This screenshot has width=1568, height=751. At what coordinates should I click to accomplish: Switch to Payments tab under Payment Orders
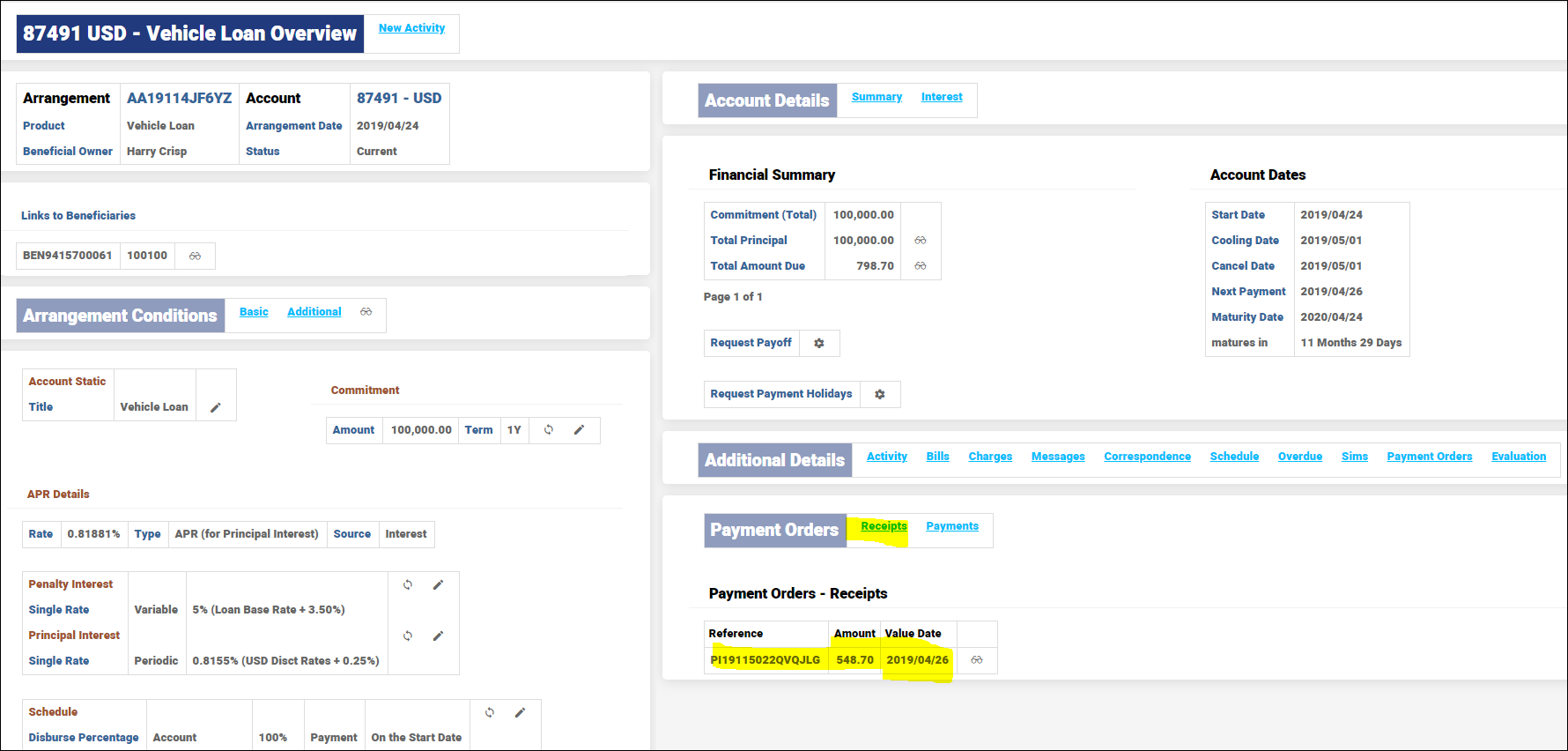[x=951, y=526]
